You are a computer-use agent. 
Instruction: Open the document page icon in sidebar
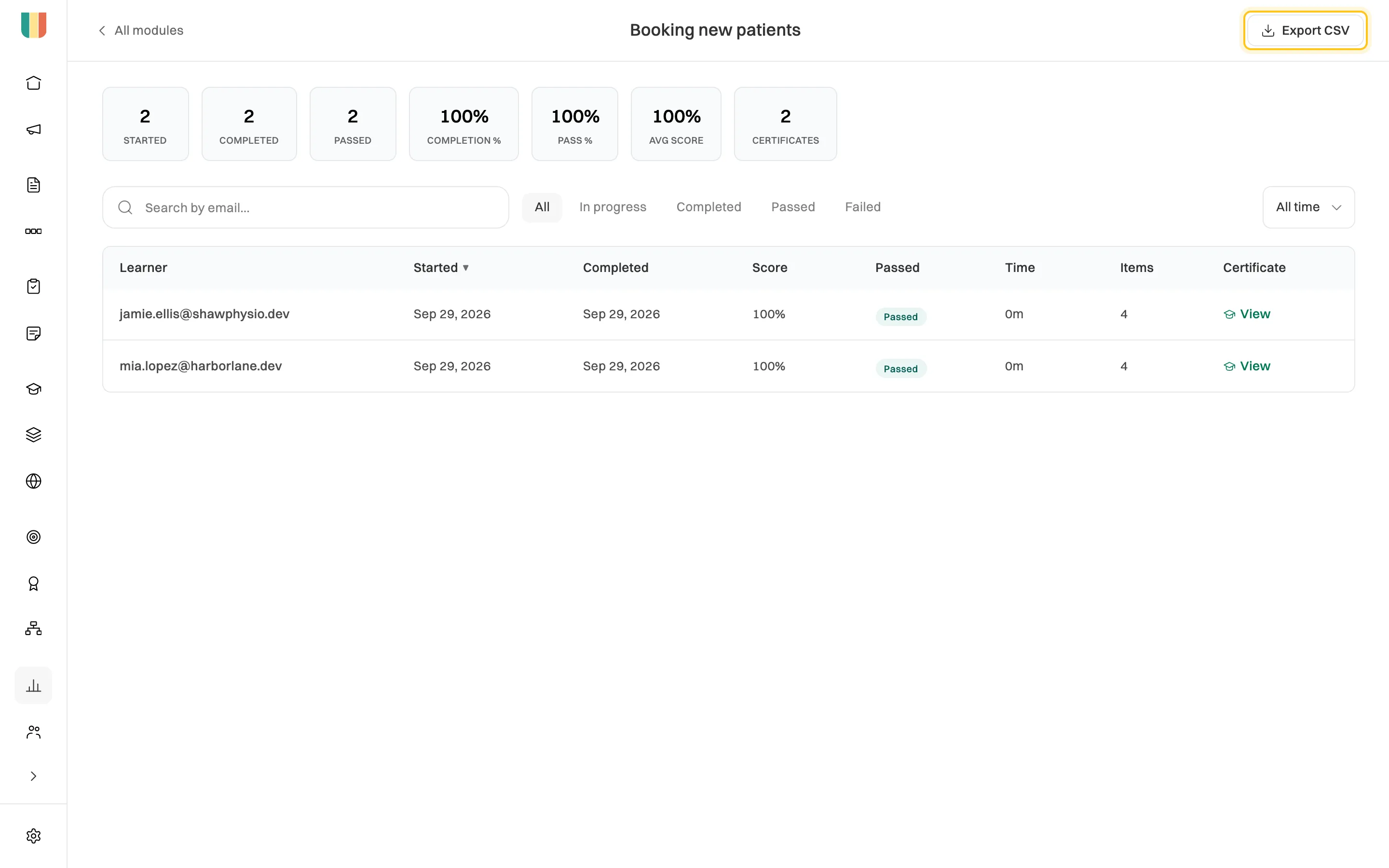tap(33, 185)
